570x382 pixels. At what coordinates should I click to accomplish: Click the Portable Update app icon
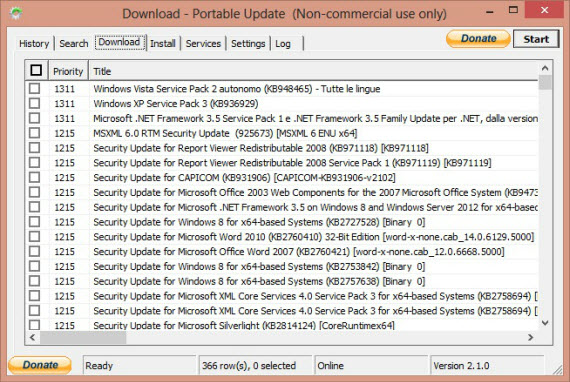click(16, 13)
